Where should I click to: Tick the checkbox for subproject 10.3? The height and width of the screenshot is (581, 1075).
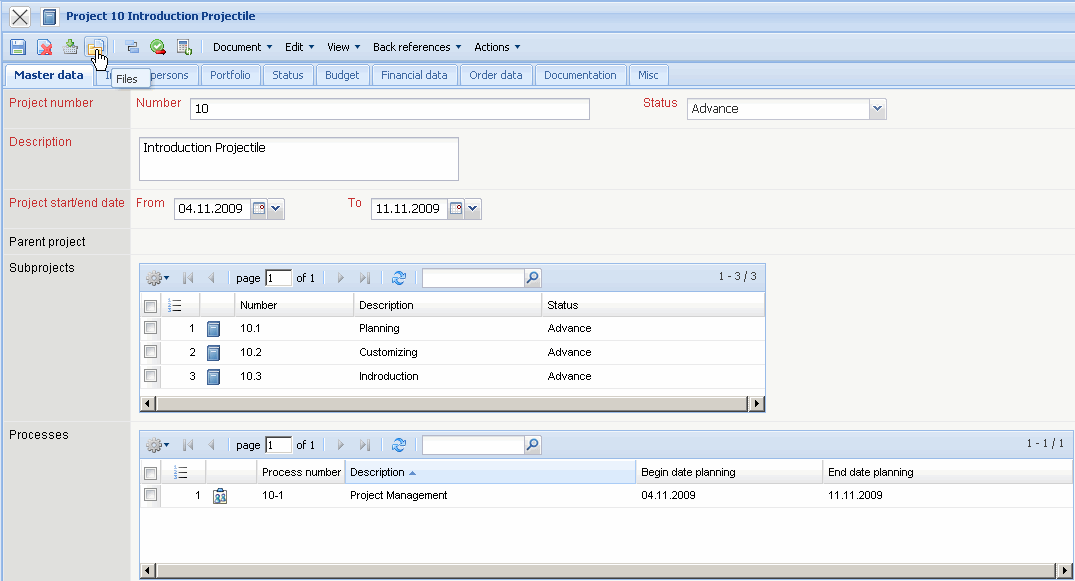(x=150, y=376)
